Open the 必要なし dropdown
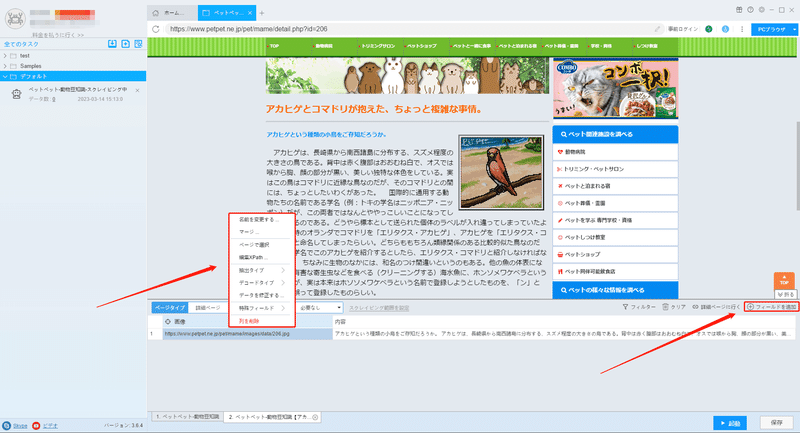800x433 pixels. click(x=319, y=308)
